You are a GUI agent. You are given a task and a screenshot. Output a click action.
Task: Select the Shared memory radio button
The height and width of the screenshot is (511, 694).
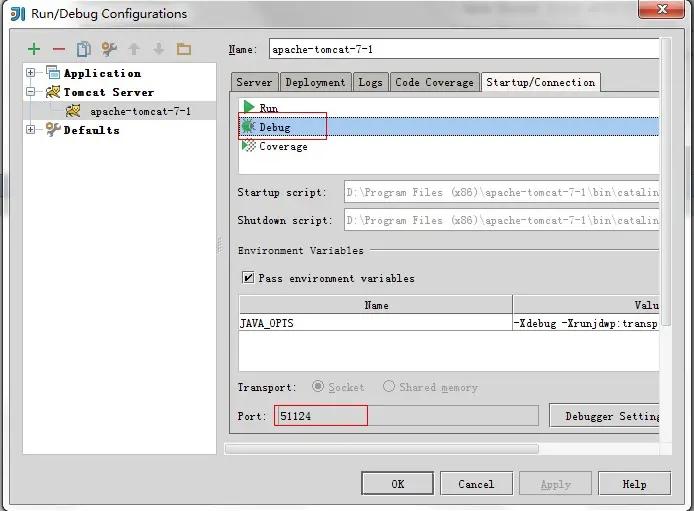pyautogui.click(x=389, y=386)
